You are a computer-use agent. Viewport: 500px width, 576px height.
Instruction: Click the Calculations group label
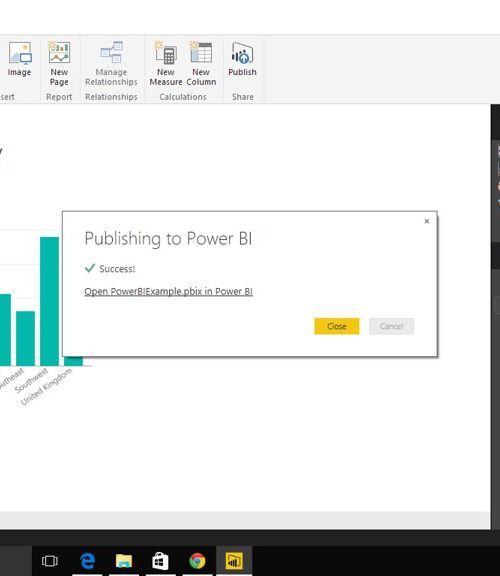coord(183,97)
